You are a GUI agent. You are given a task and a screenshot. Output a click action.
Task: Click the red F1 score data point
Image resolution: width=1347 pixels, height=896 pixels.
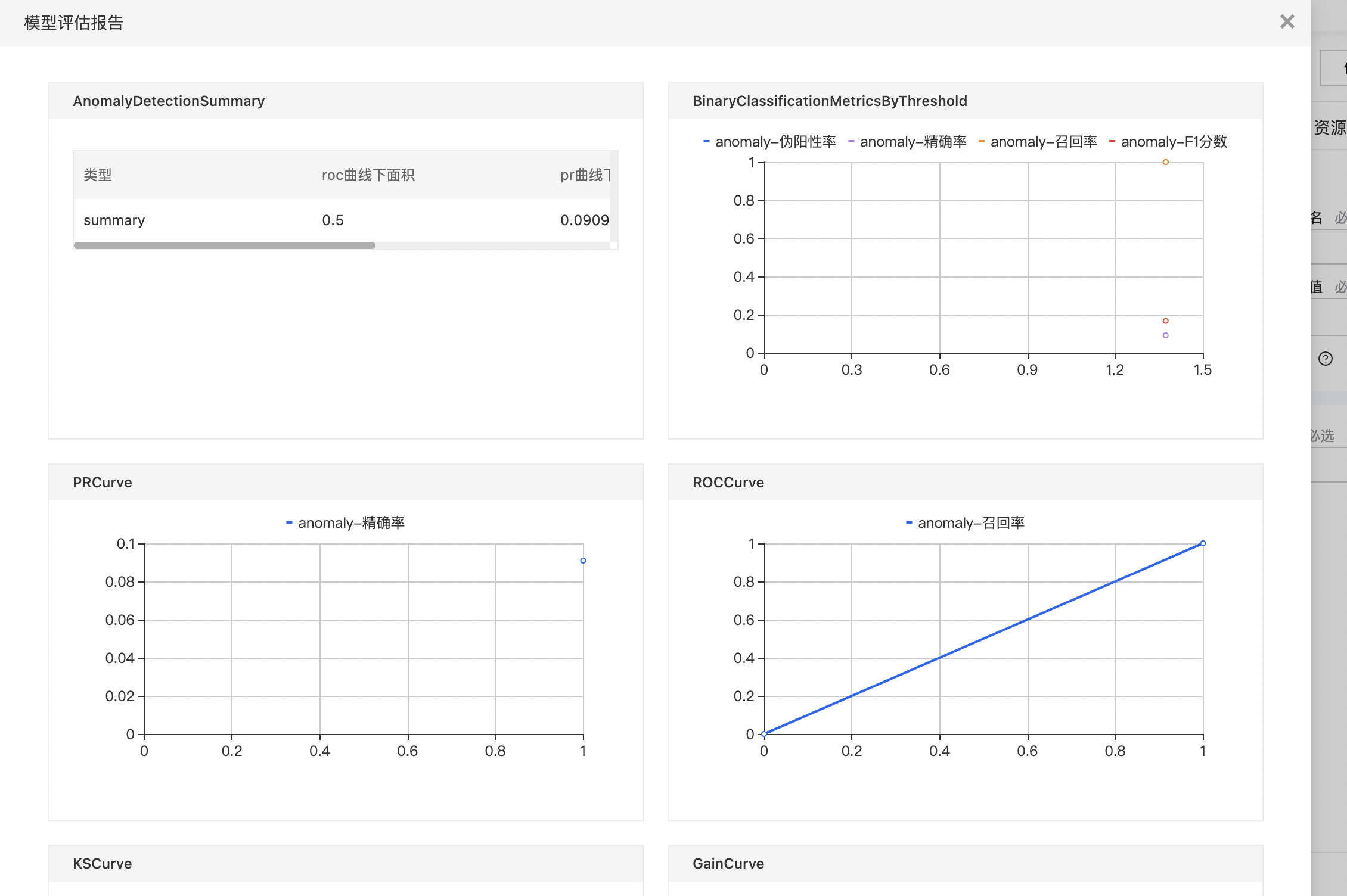tap(1165, 321)
